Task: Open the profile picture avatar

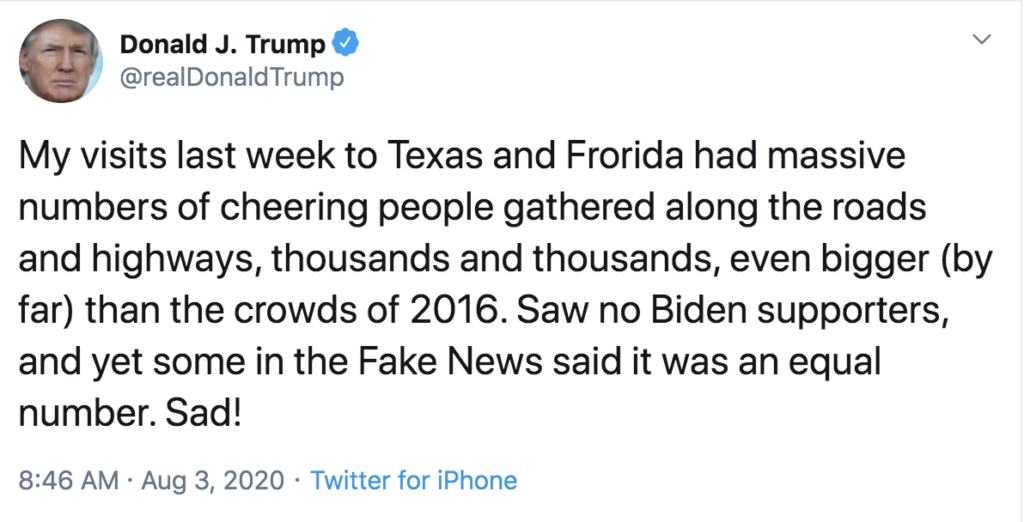Action: pyautogui.click(x=60, y=60)
